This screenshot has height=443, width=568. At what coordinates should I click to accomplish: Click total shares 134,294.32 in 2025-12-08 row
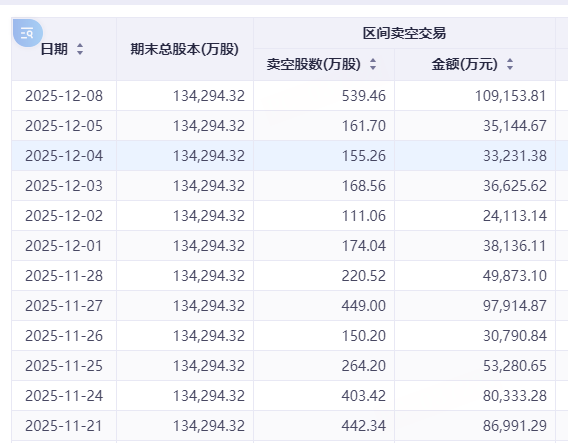tap(209, 96)
